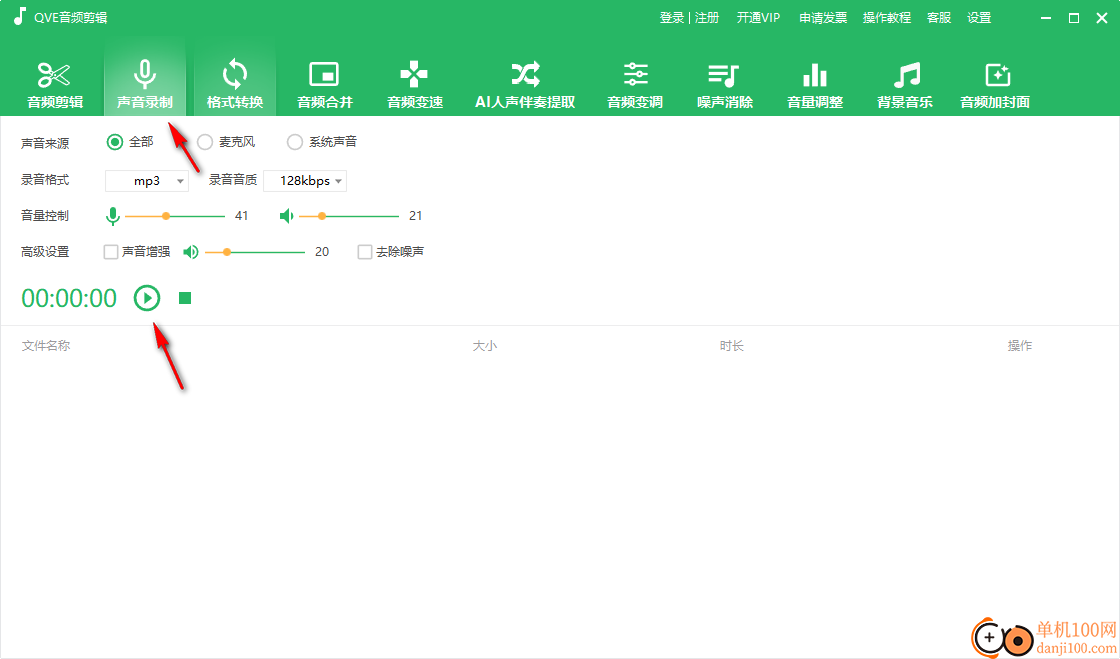Image resolution: width=1120 pixels, height=659 pixels.
Task: Adjust the system volume slider
Action: tap(349, 216)
